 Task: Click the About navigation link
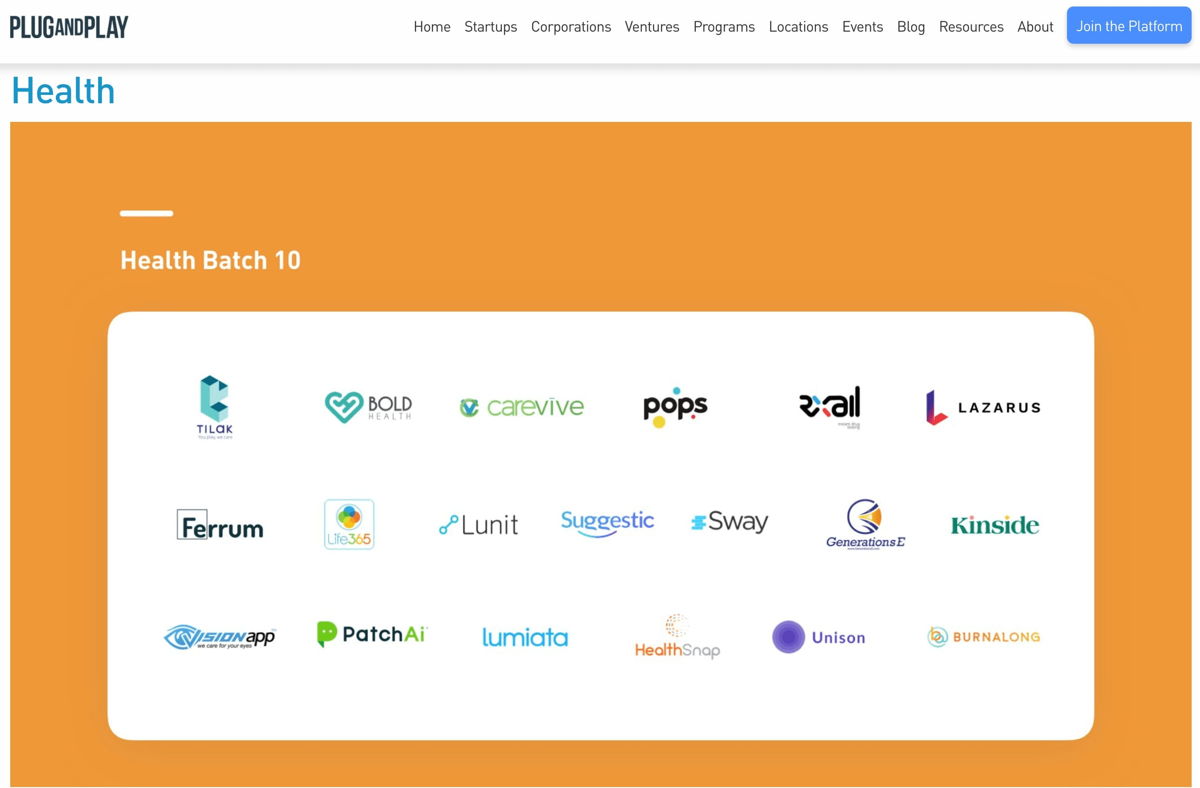[1035, 27]
